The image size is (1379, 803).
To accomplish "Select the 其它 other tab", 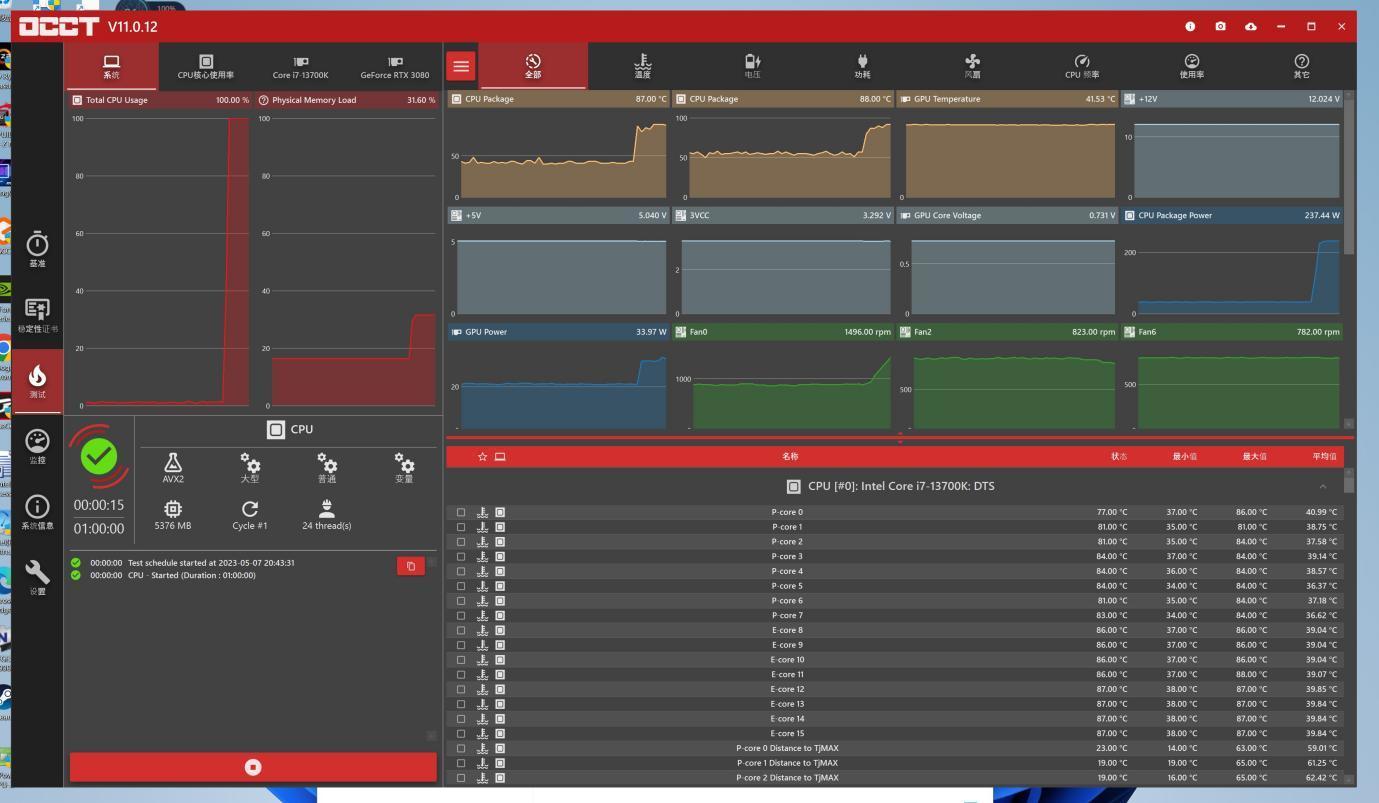I will pyautogui.click(x=1301, y=66).
